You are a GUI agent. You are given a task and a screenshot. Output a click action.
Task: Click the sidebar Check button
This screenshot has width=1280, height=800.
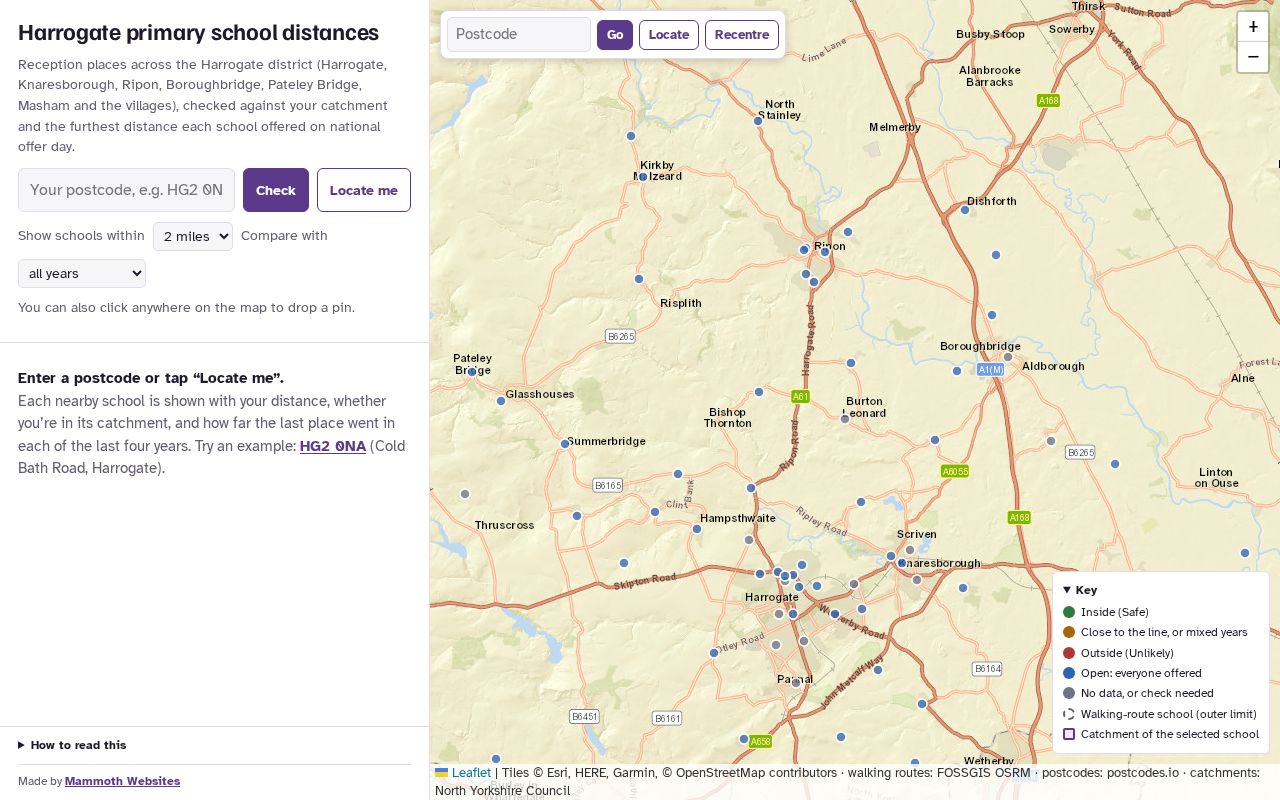276,190
